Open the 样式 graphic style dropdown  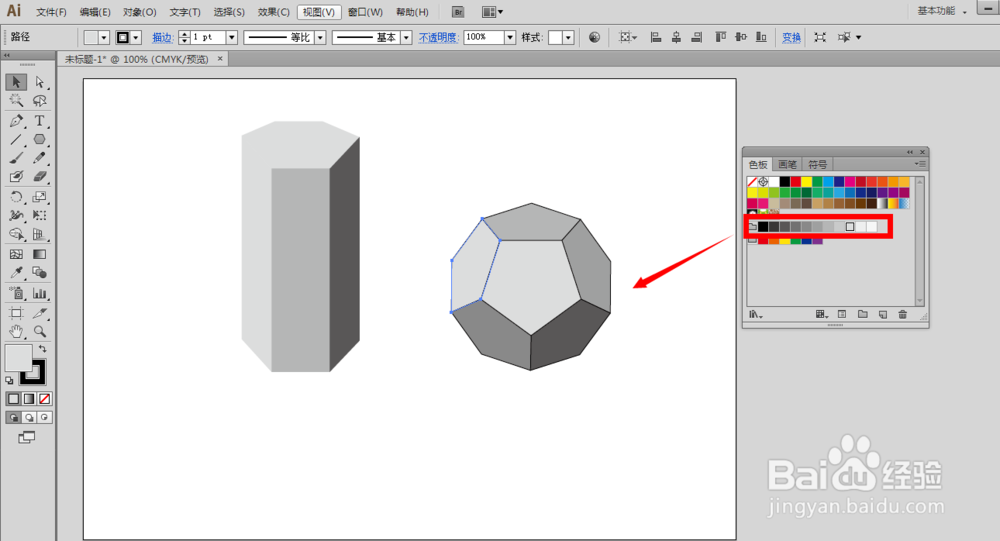[568, 38]
